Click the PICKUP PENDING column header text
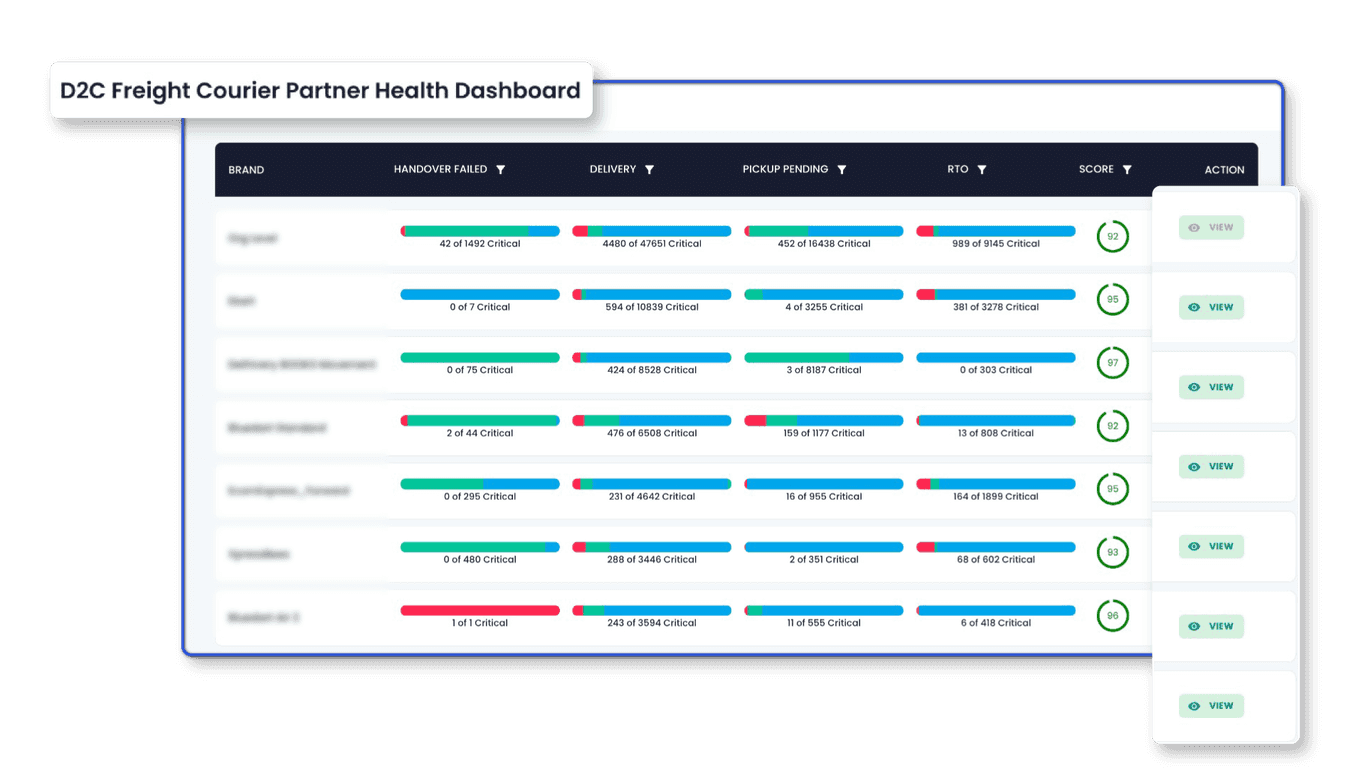The height and width of the screenshot is (768, 1366). click(x=785, y=170)
